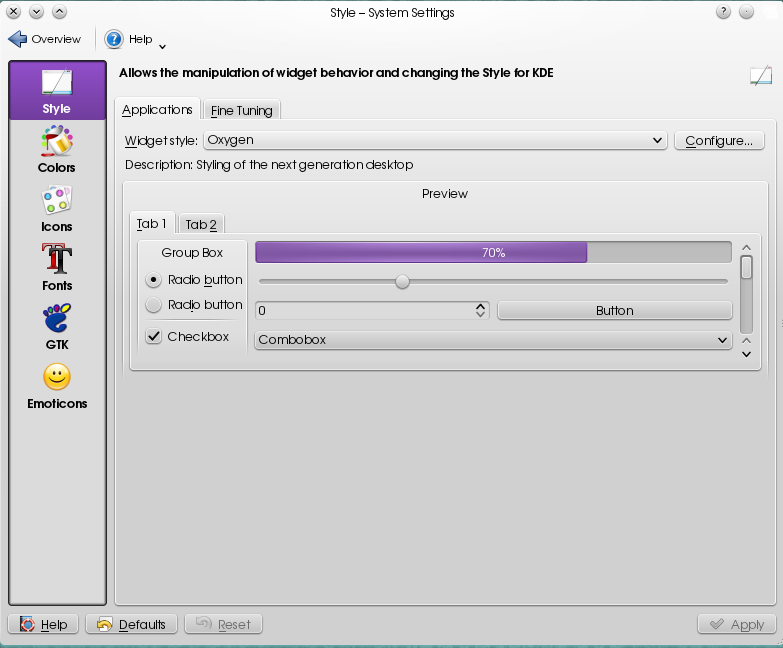The width and height of the screenshot is (783, 648).
Task: Click the Configure... button
Action: 719,140
